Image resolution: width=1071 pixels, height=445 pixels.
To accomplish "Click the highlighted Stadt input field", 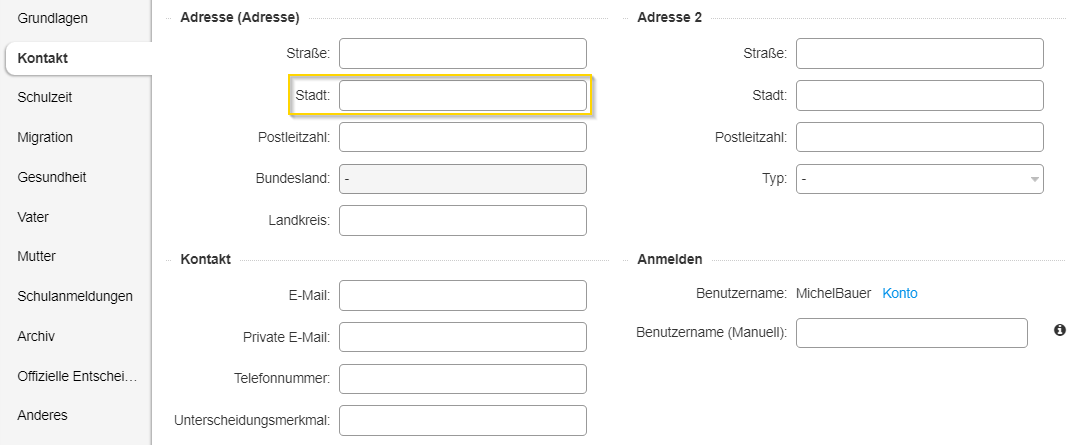I will pos(462,96).
